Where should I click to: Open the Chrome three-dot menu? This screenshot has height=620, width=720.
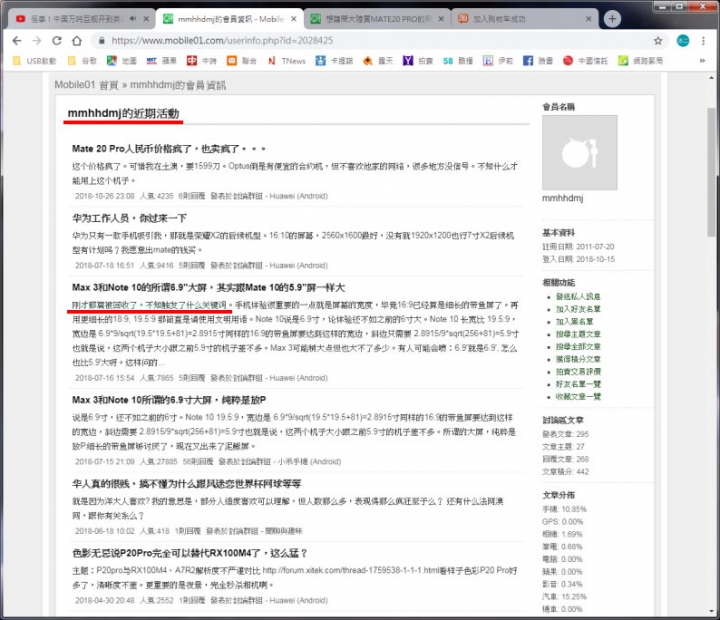coord(703,41)
